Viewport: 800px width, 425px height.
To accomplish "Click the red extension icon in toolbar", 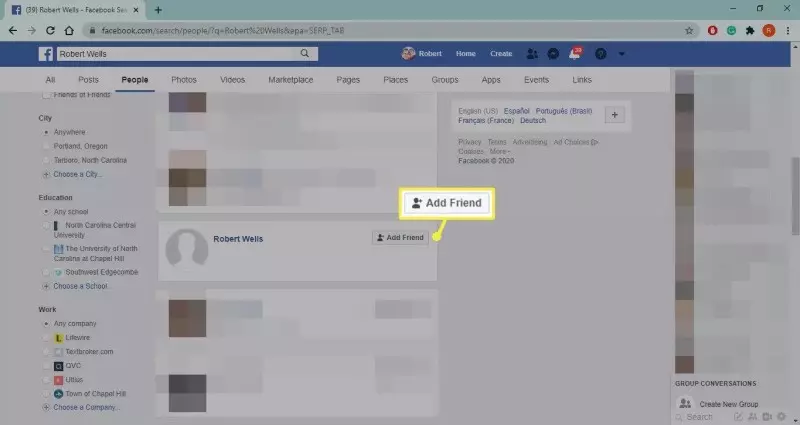I will [712, 31].
